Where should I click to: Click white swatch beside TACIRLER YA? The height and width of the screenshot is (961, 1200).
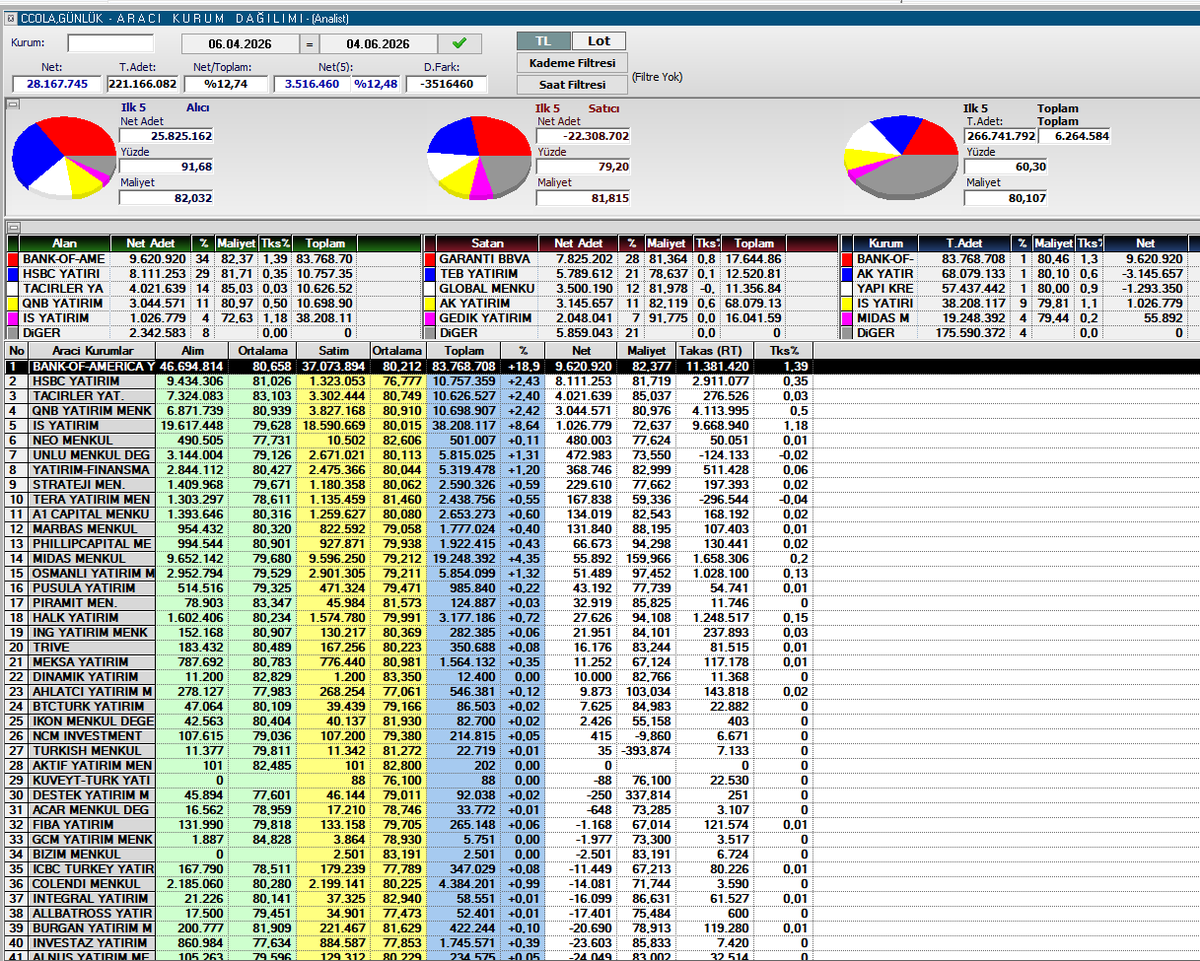14,288
